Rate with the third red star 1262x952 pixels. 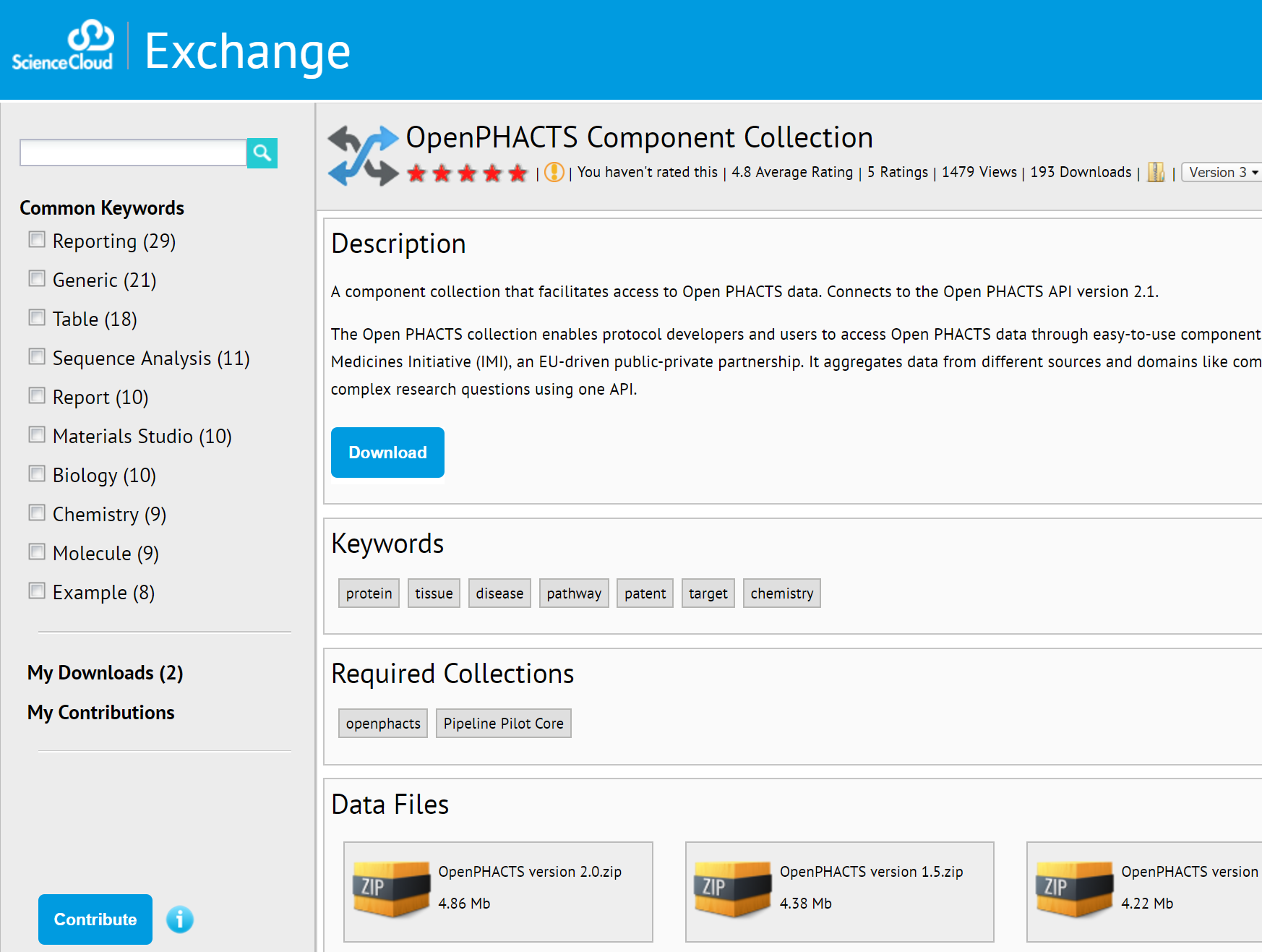point(467,173)
